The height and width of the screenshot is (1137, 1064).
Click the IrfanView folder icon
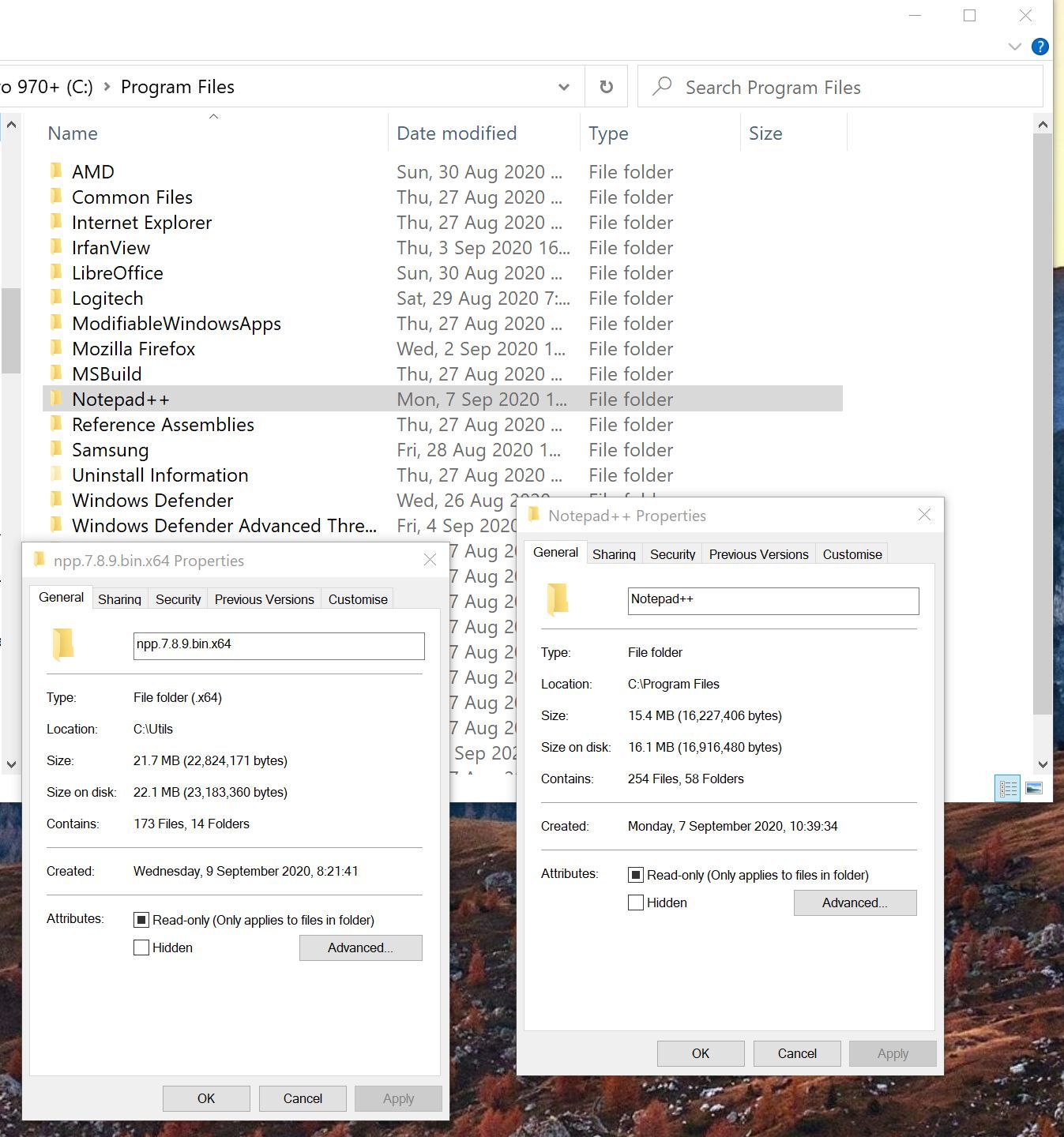56,247
